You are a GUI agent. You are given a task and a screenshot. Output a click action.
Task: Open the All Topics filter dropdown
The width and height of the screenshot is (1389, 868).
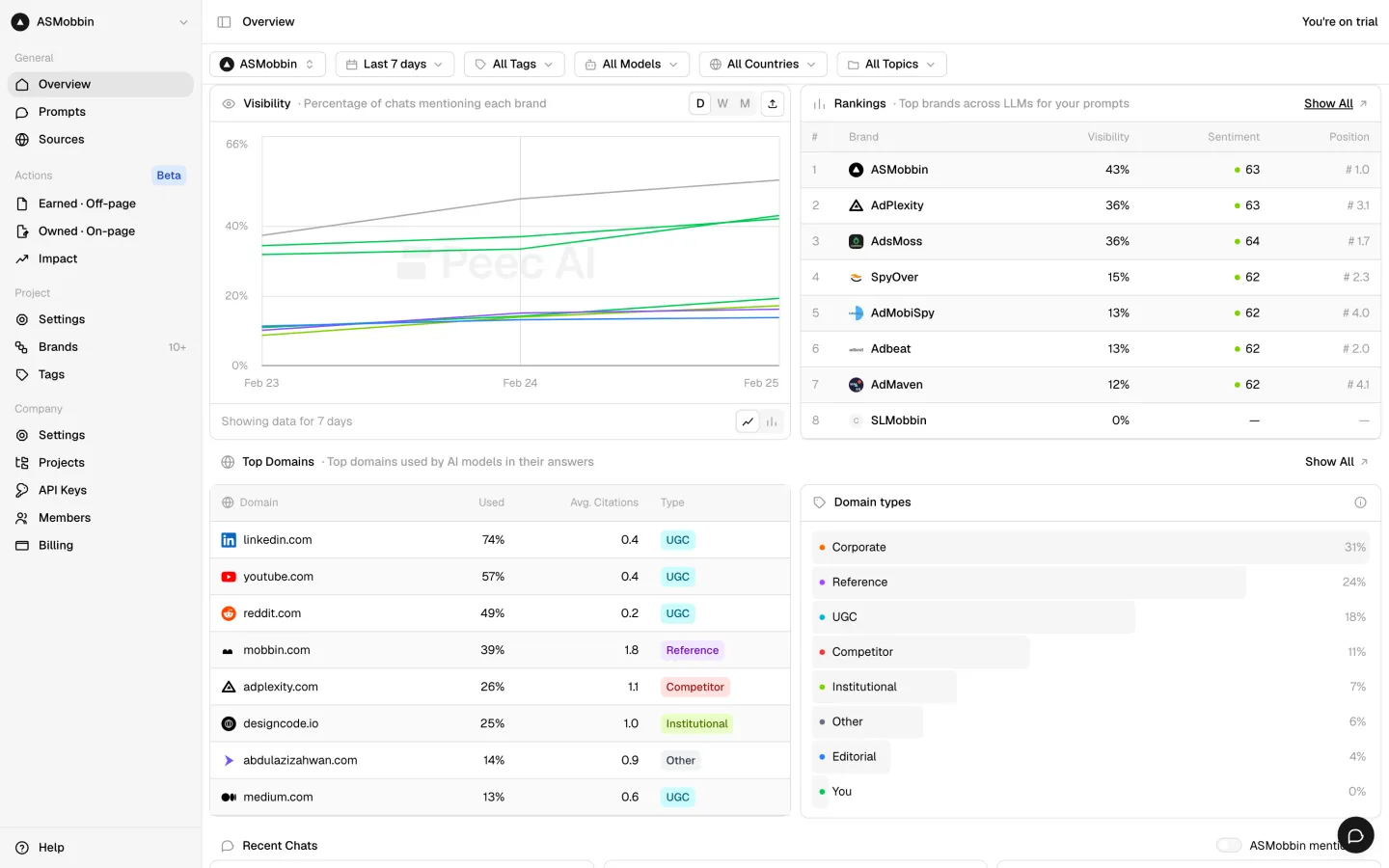[x=891, y=65]
